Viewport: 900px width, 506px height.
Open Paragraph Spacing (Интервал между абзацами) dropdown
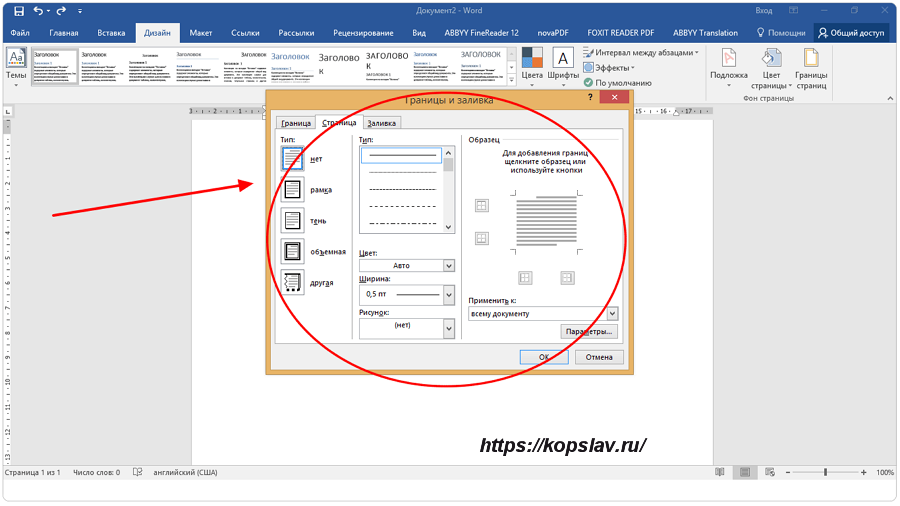click(x=641, y=52)
